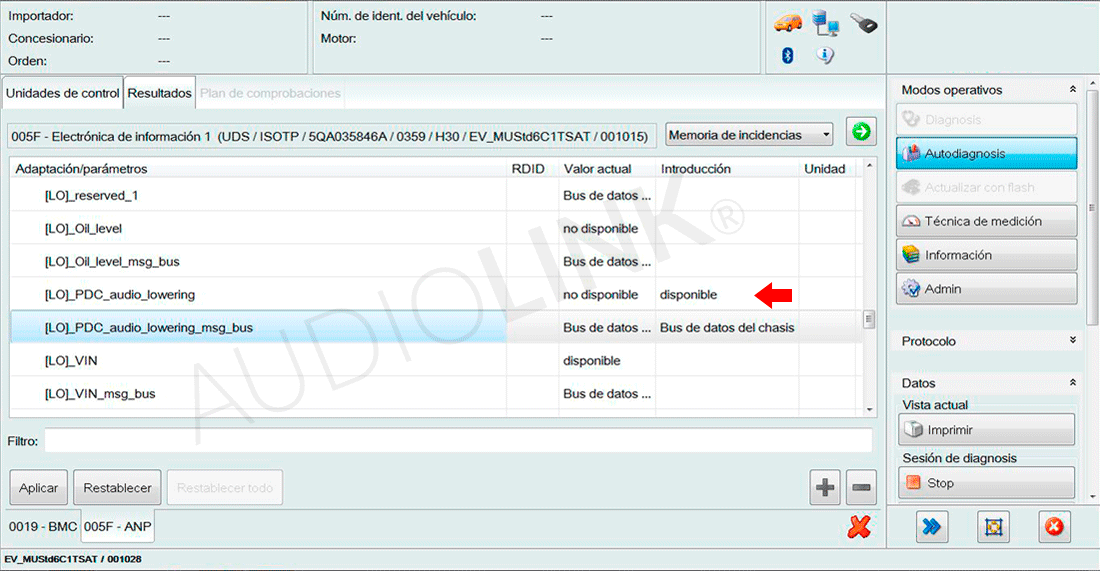Collapse the Datos section
1100x571 pixels.
pos(1073,383)
